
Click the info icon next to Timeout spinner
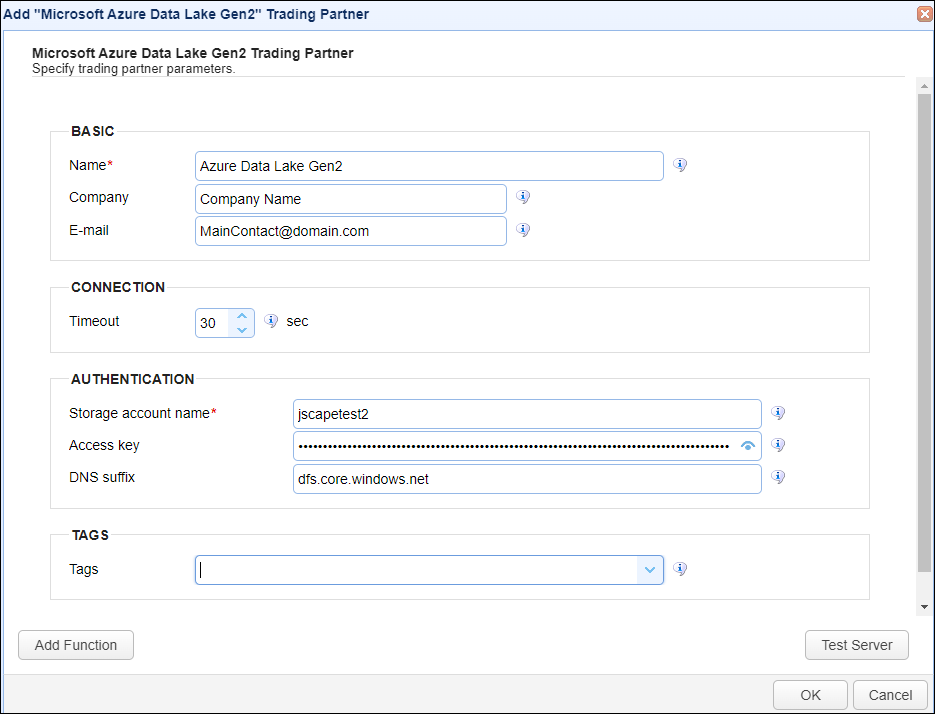(271, 321)
